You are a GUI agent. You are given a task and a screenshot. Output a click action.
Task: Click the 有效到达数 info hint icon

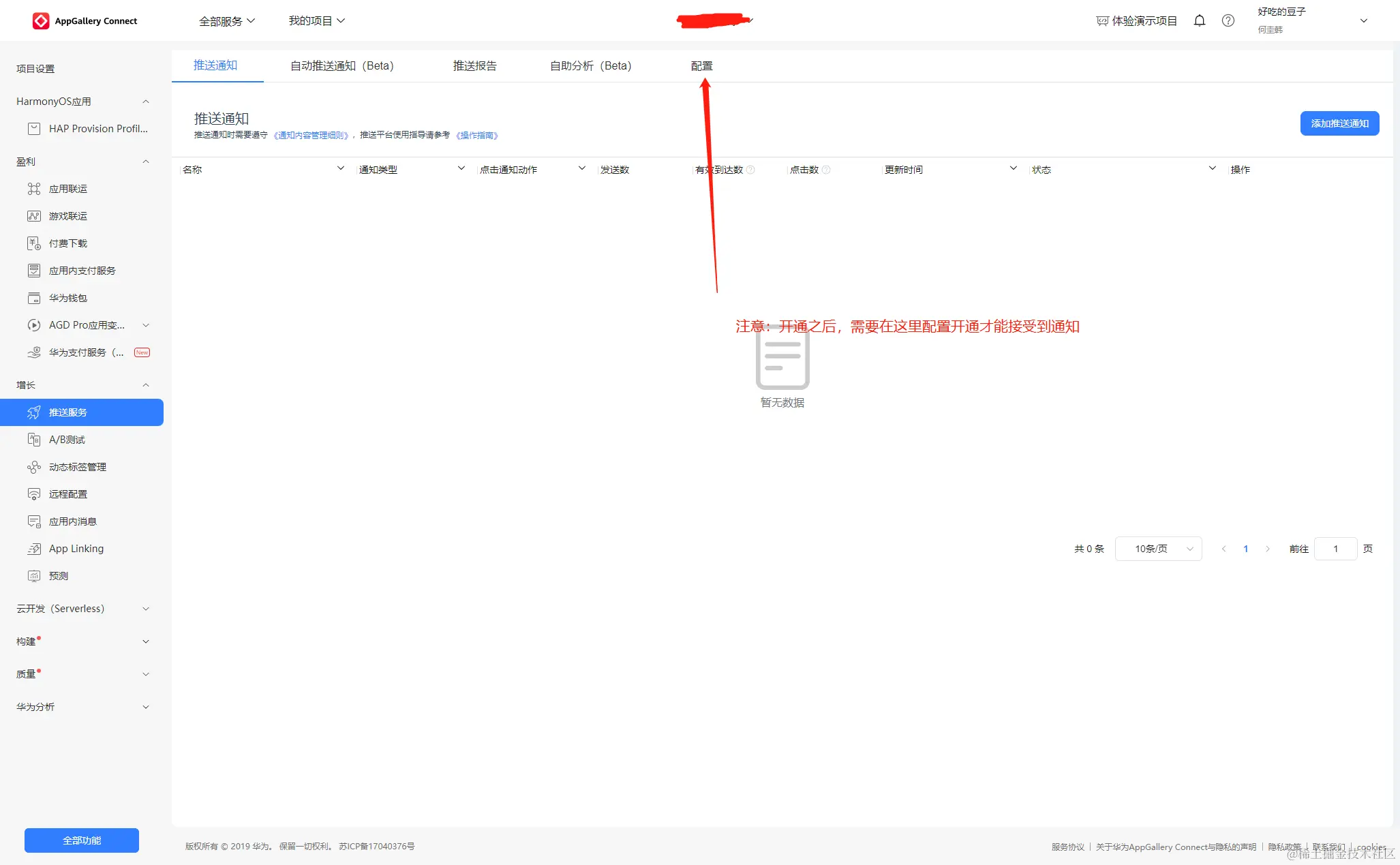750,170
